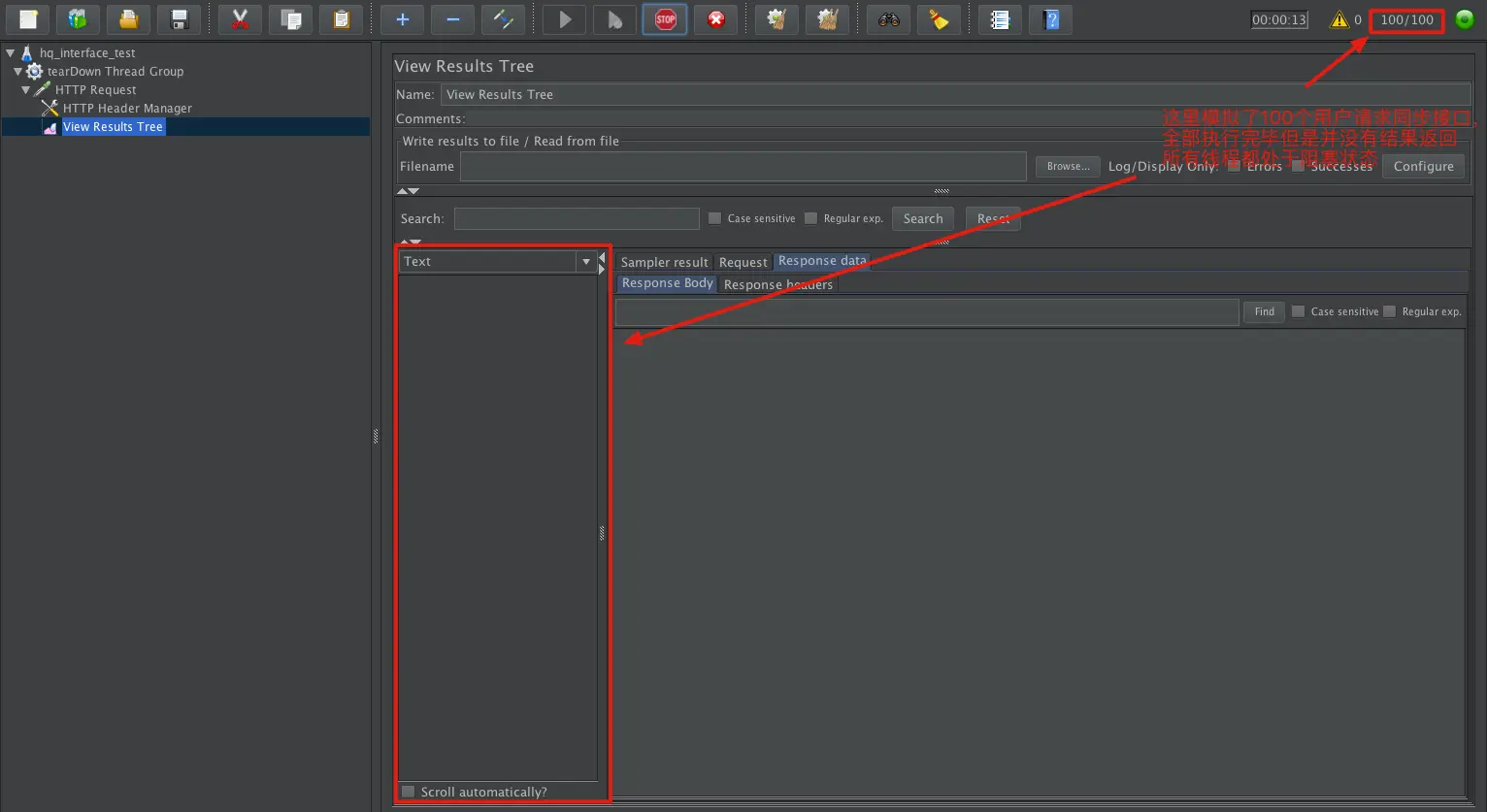Screen dimensions: 1487x812
Task: Click the Filename input field
Action: (x=743, y=166)
